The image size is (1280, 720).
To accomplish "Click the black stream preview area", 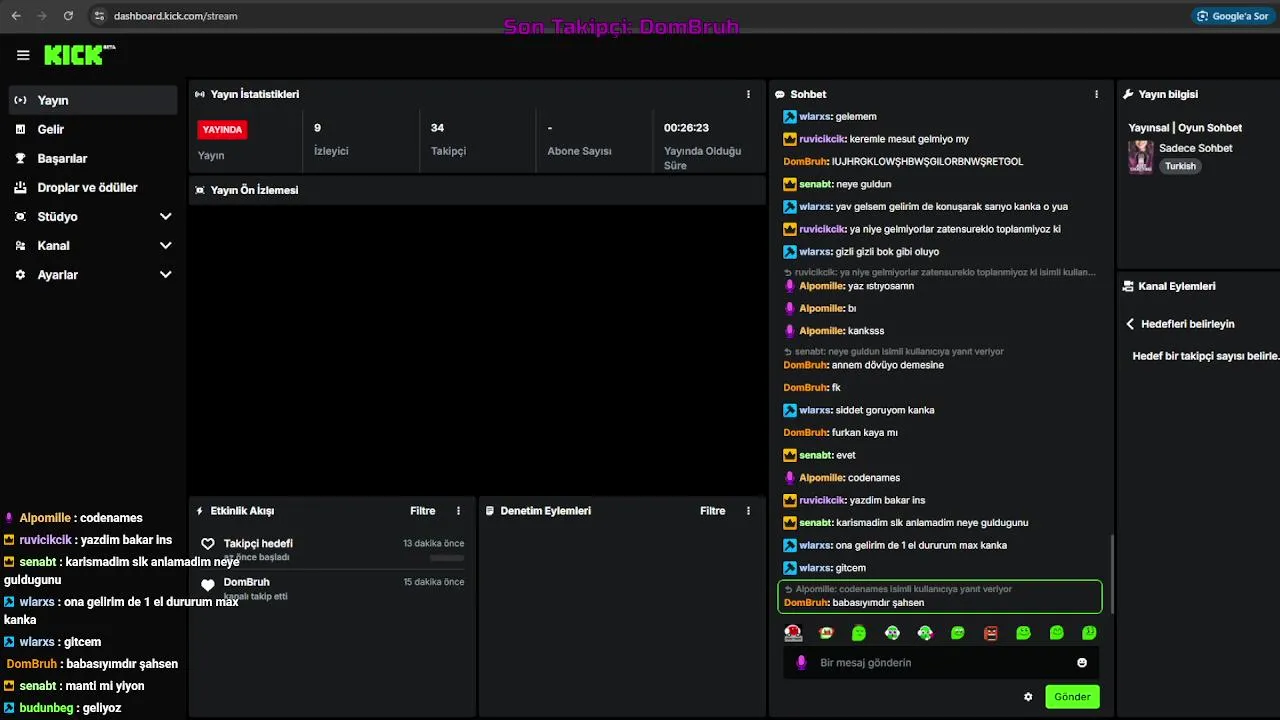I will 477,350.
